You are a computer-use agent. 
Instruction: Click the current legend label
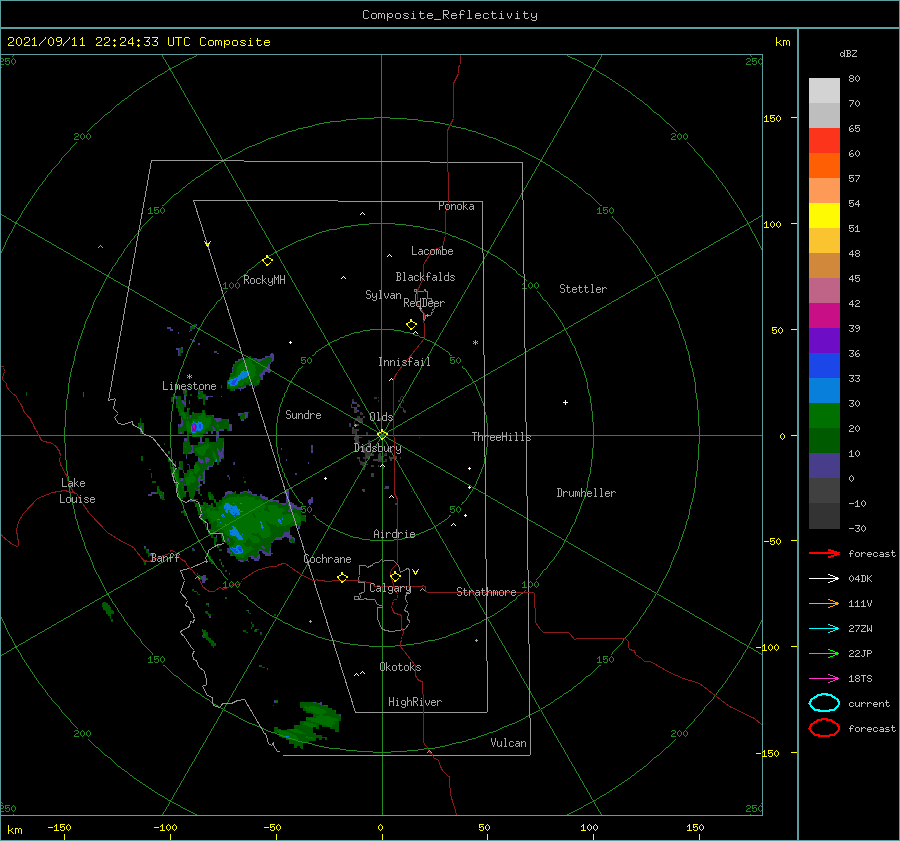click(x=868, y=703)
